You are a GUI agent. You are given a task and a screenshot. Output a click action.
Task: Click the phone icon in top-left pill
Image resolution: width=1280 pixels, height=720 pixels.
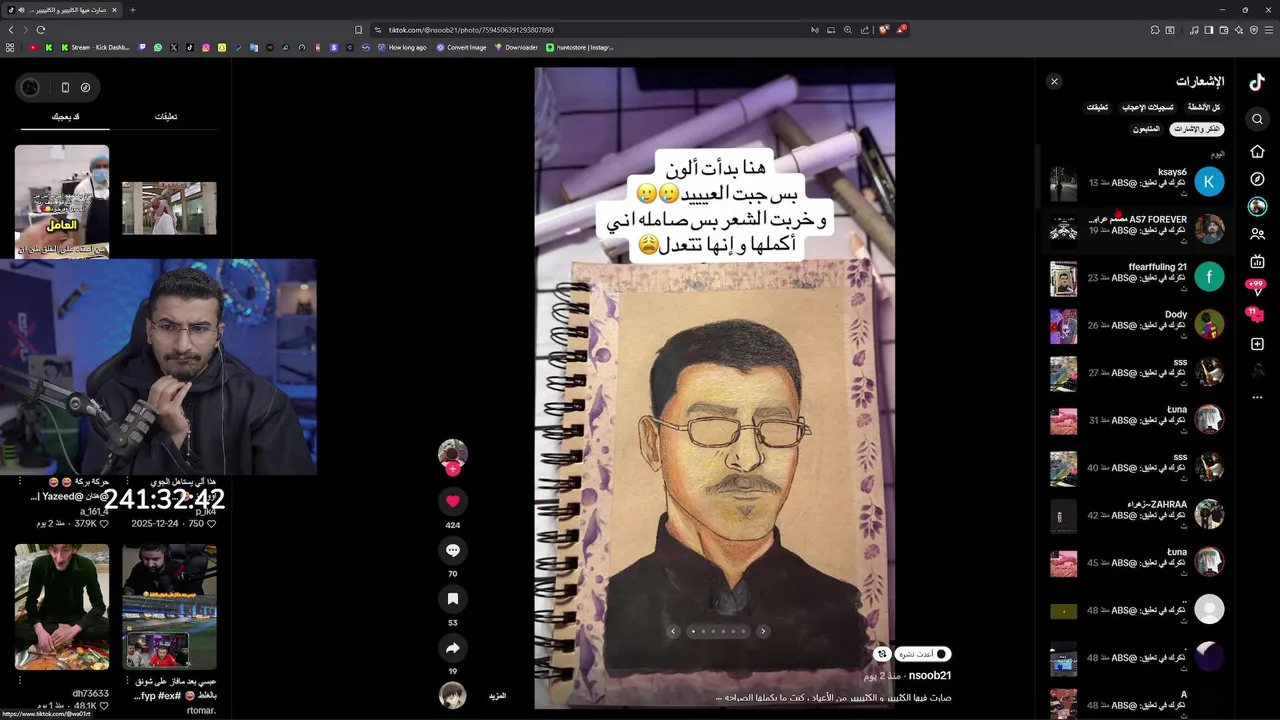pos(65,87)
